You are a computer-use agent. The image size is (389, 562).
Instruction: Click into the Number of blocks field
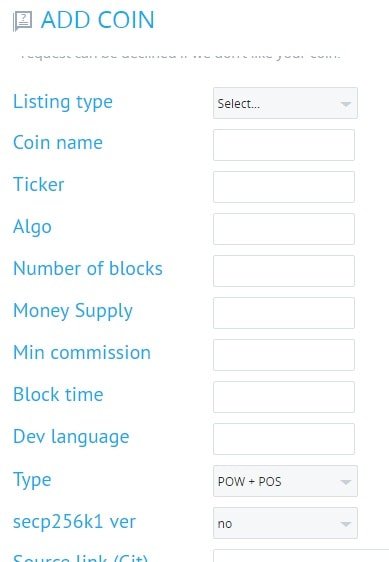[x=284, y=271]
